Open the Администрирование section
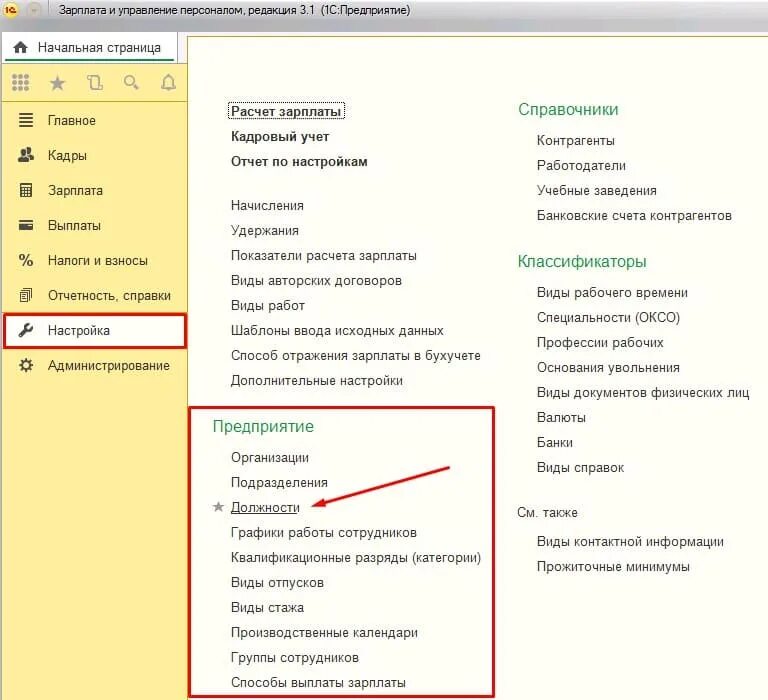The width and height of the screenshot is (768, 700). [x=95, y=365]
